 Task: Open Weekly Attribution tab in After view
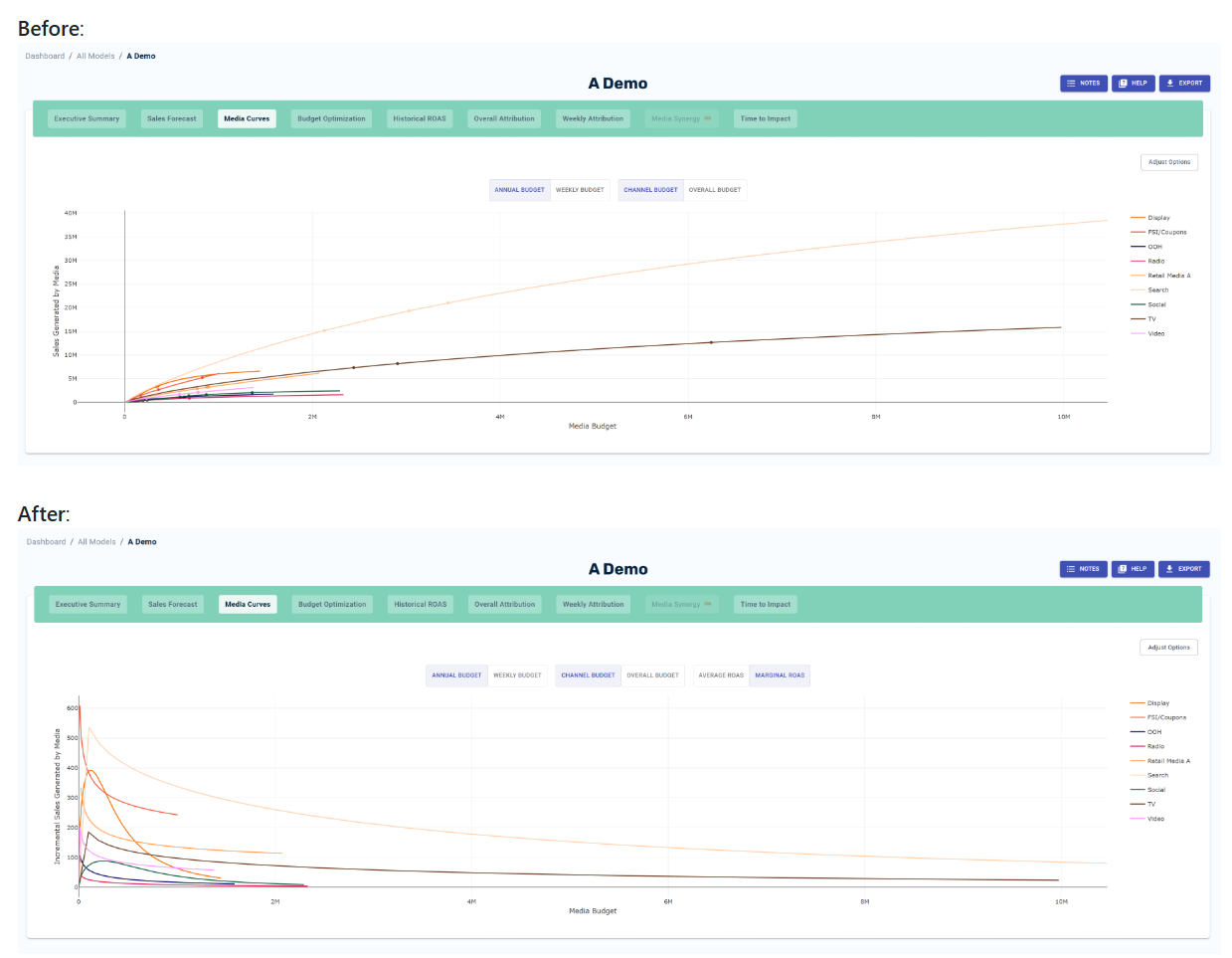tap(594, 604)
